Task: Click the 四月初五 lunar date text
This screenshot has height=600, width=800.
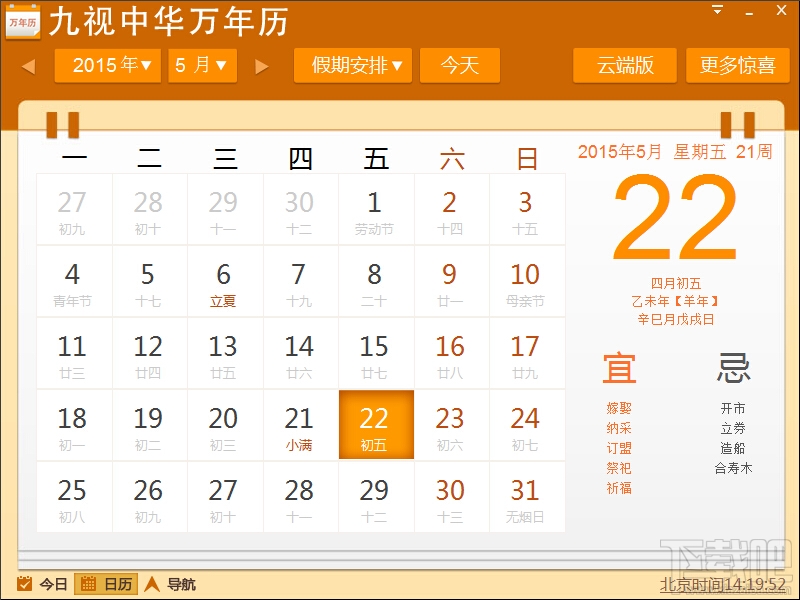Action: [676, 283]
